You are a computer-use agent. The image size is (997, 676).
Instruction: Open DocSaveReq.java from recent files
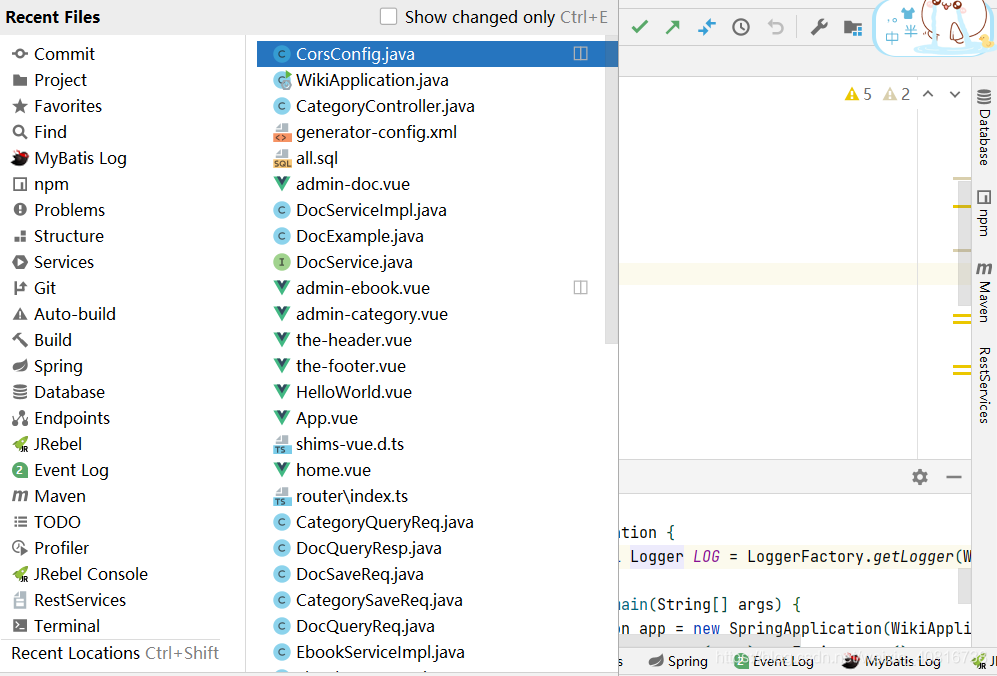pyautogui.click(x=359, y=574)
